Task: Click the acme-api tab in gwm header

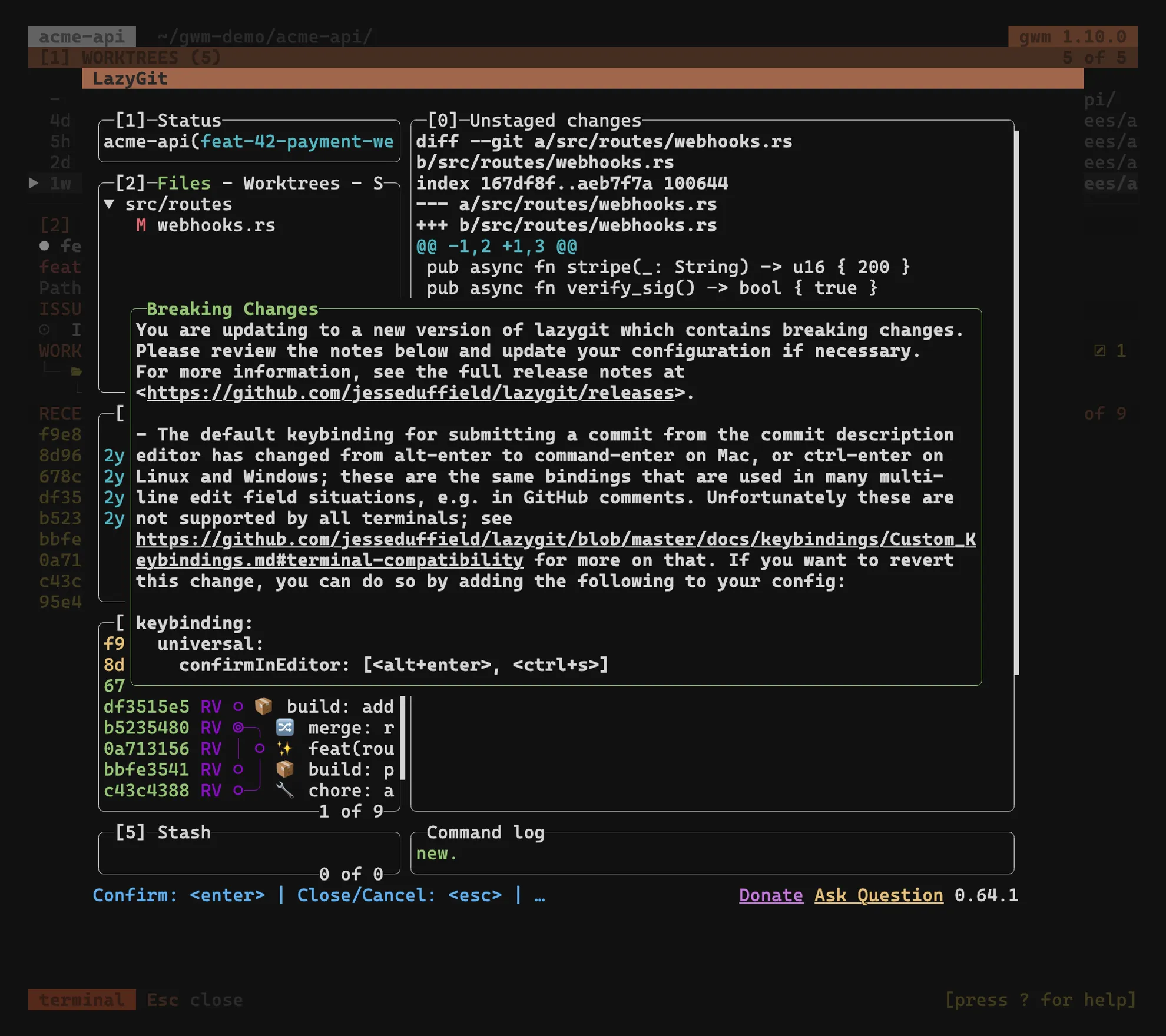Action: (82, 36)
